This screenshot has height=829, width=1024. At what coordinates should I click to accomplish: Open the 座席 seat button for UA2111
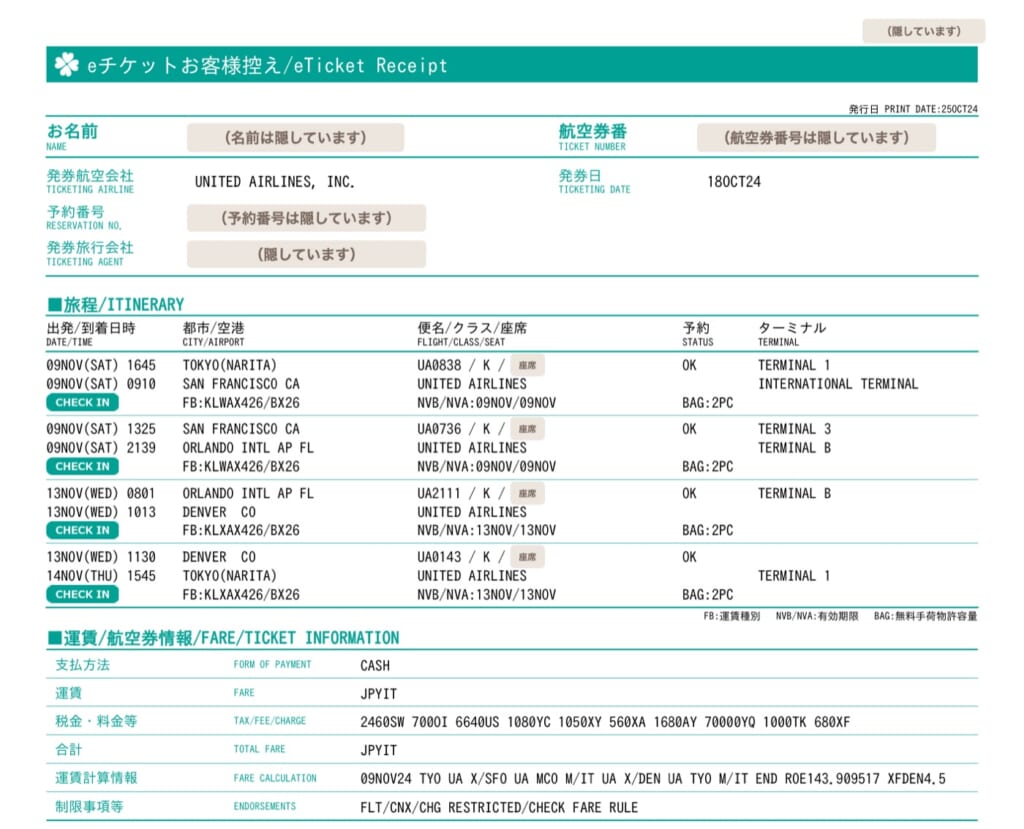point(527,493)
